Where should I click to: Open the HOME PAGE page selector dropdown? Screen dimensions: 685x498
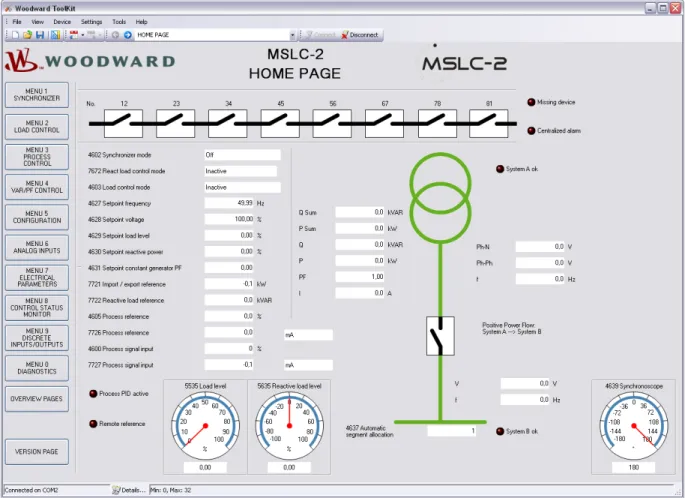(x=292, y=35)
